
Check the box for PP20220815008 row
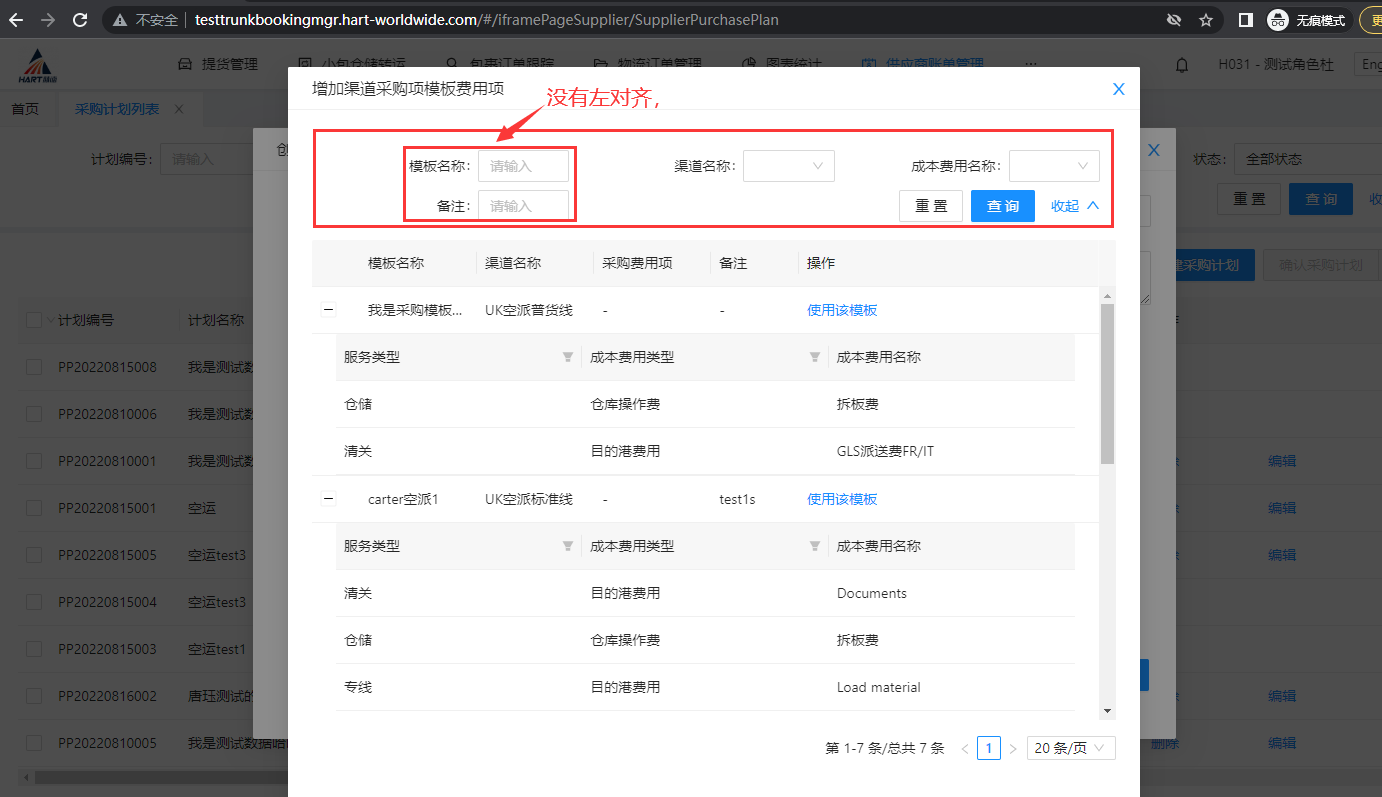click(34, 367)
